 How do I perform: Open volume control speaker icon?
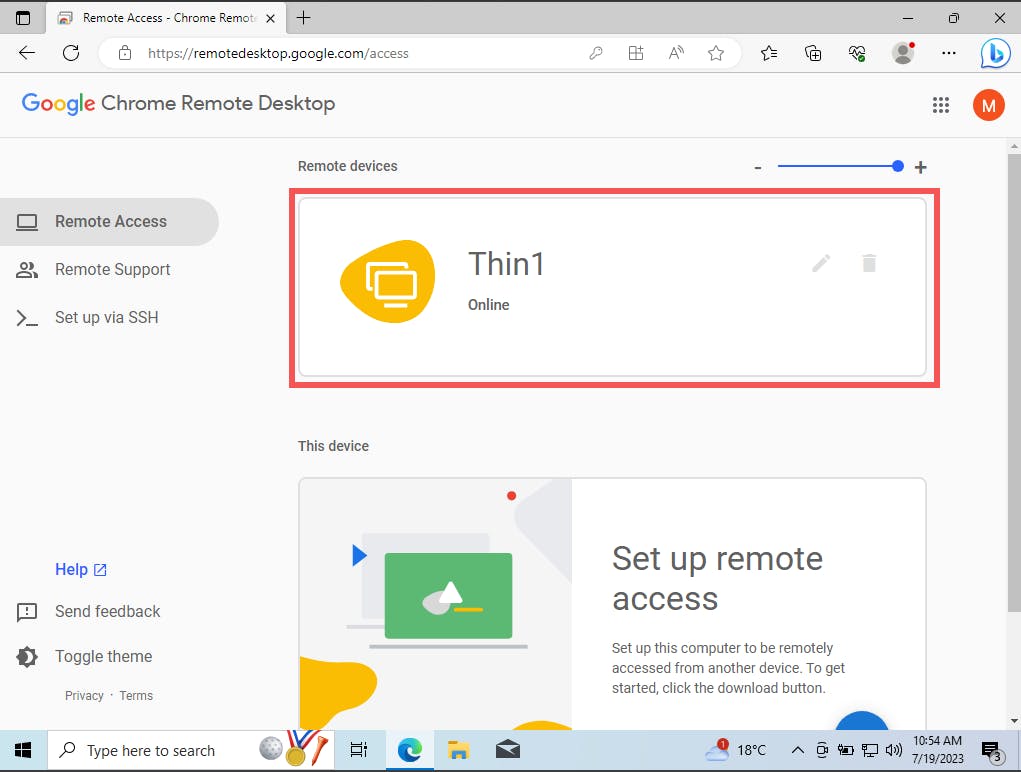point(894,751)
